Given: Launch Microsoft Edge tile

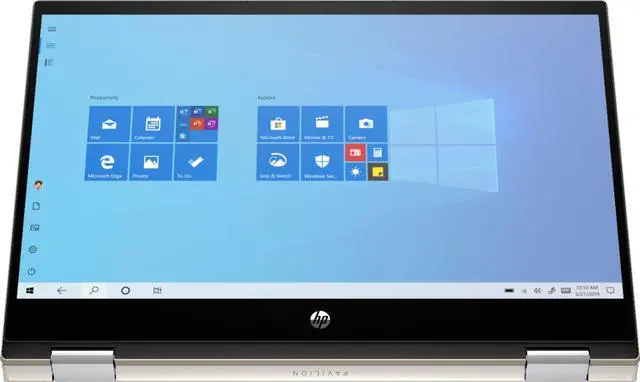Looking at the screenshot, I should [107, 162].
